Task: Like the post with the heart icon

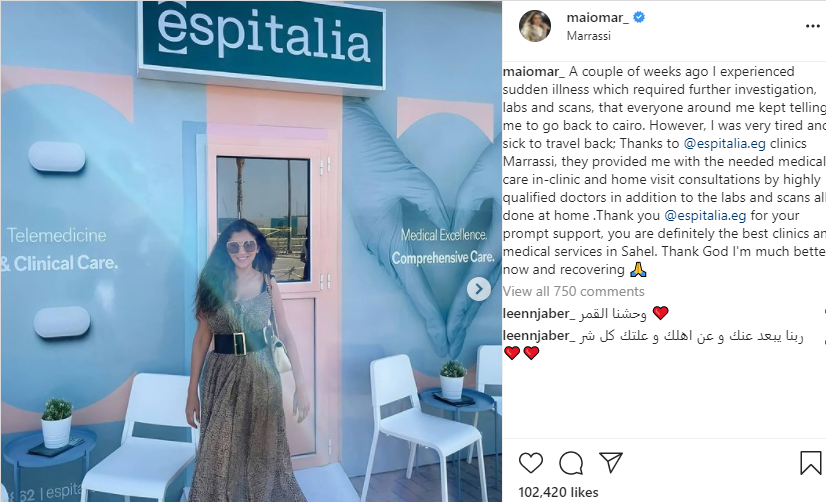Action: 530,463
